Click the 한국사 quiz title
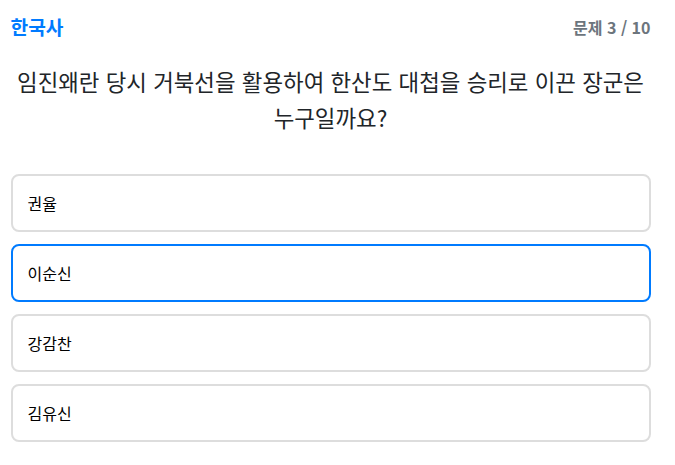 37,28
